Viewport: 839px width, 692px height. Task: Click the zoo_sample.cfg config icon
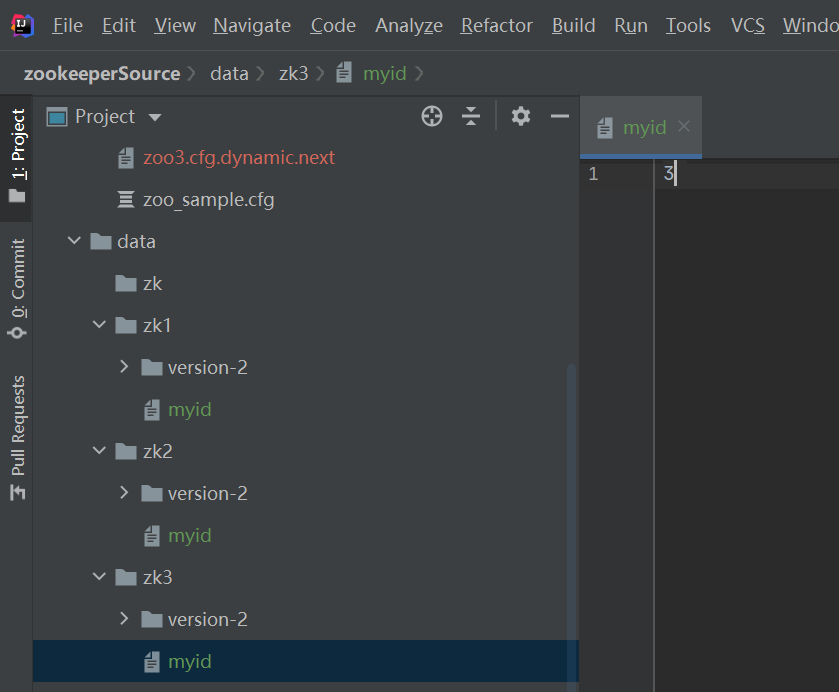click(126, 200)
